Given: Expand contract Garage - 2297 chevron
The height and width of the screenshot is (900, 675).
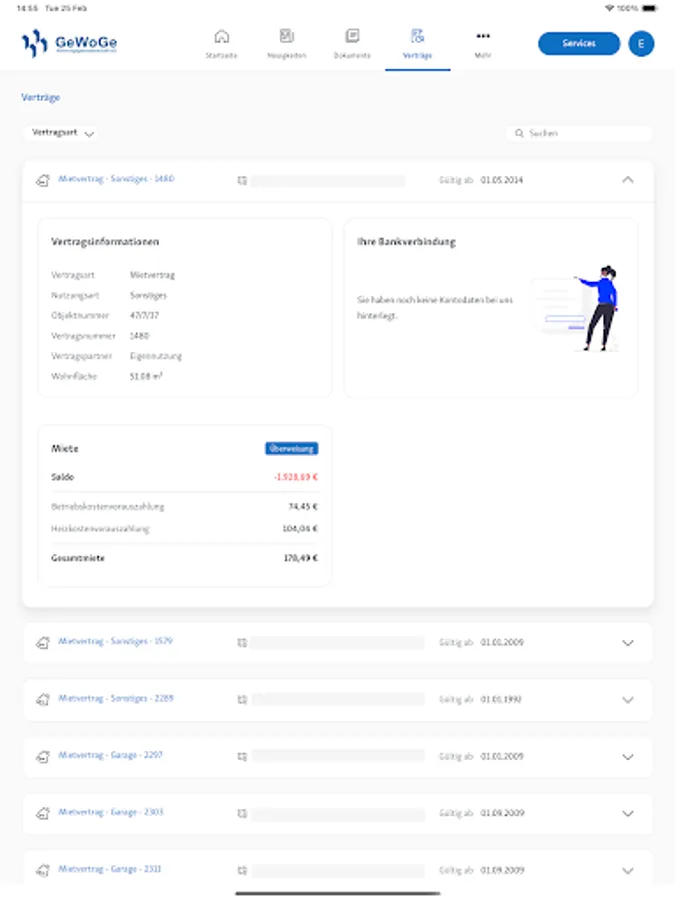Looking at the screenshot, I should click(x=627, y=757).
